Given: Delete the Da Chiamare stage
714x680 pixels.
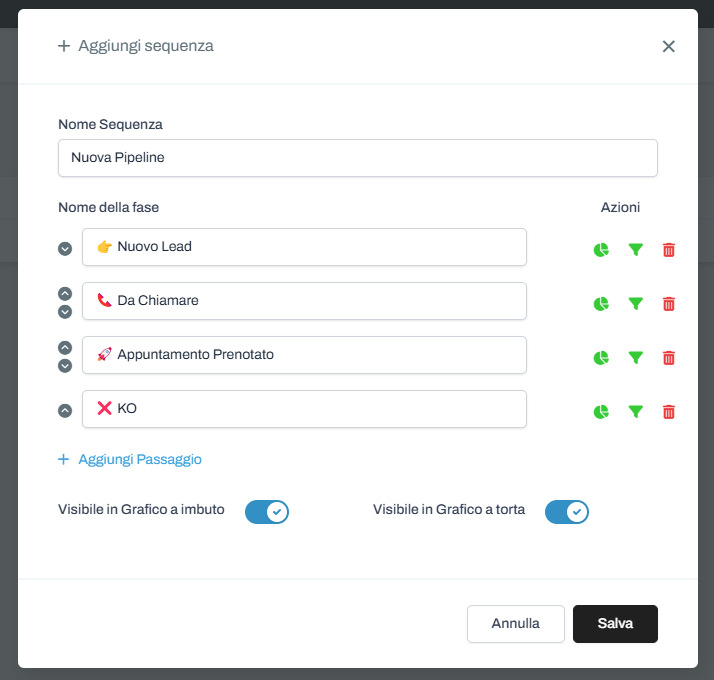Looking at the screenshot, I should (x=669, y=304).
